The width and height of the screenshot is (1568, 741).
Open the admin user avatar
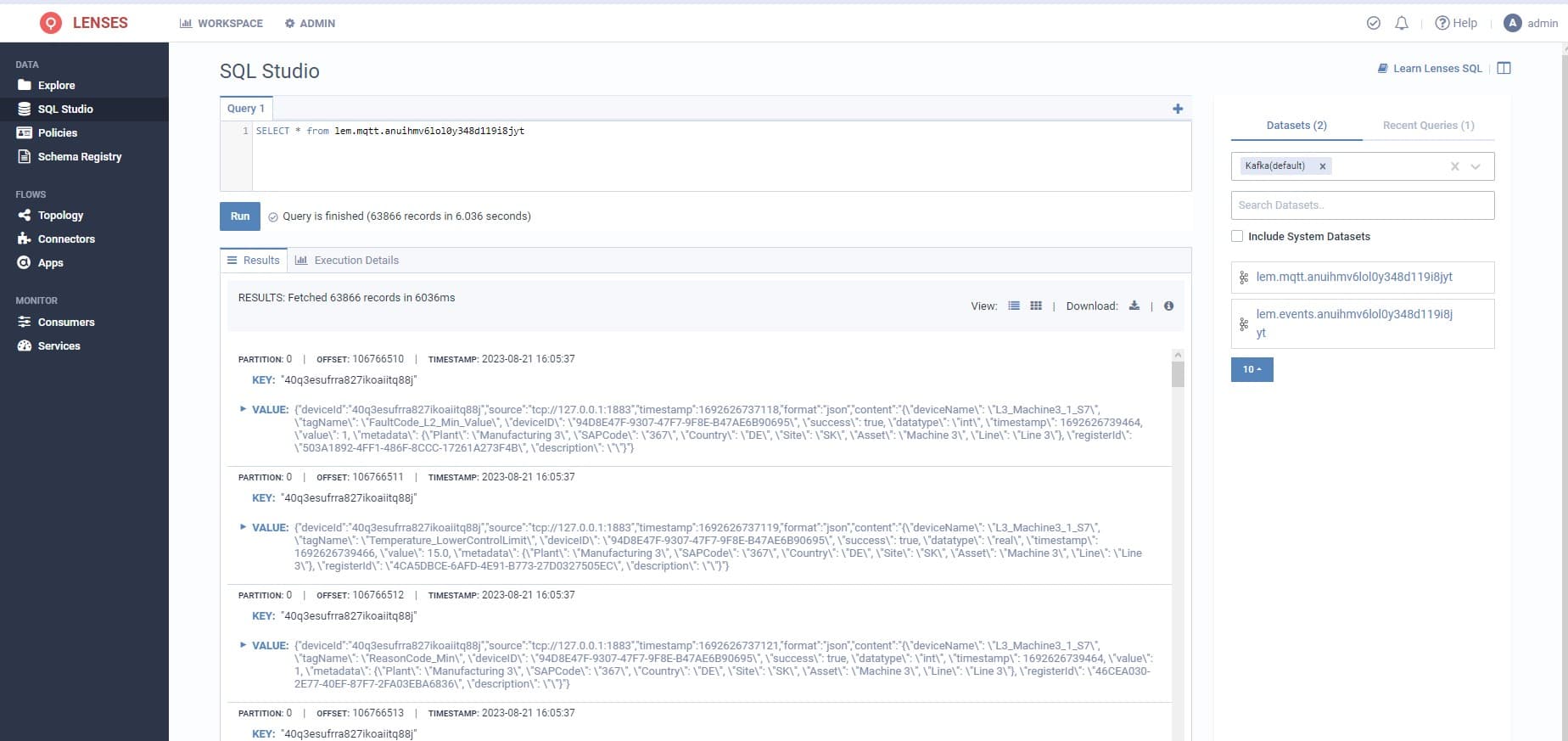[1512, 23]
